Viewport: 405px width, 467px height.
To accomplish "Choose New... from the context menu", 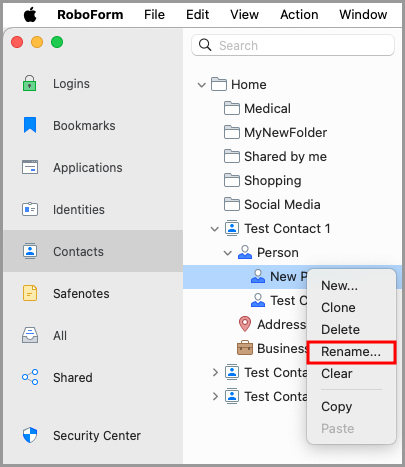I will [351, 285].
